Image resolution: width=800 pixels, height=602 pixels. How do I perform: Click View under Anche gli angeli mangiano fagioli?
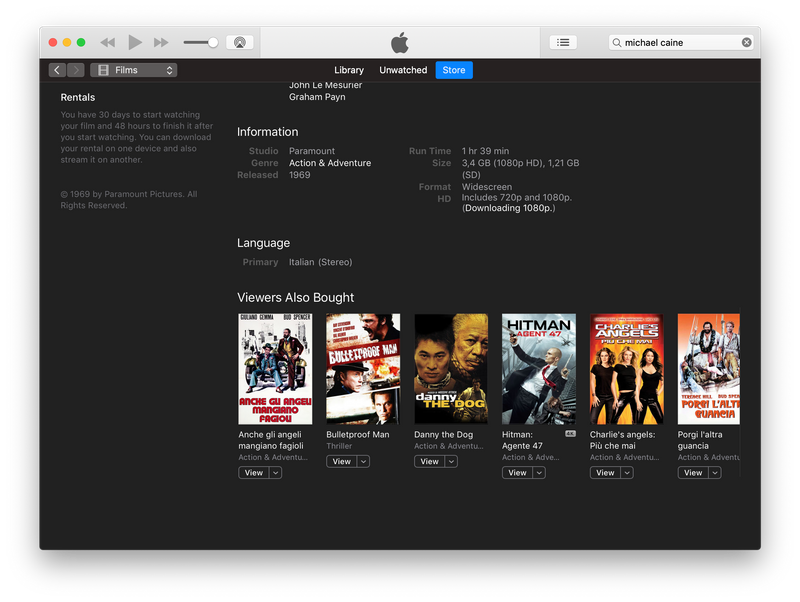tap(253, 473)
